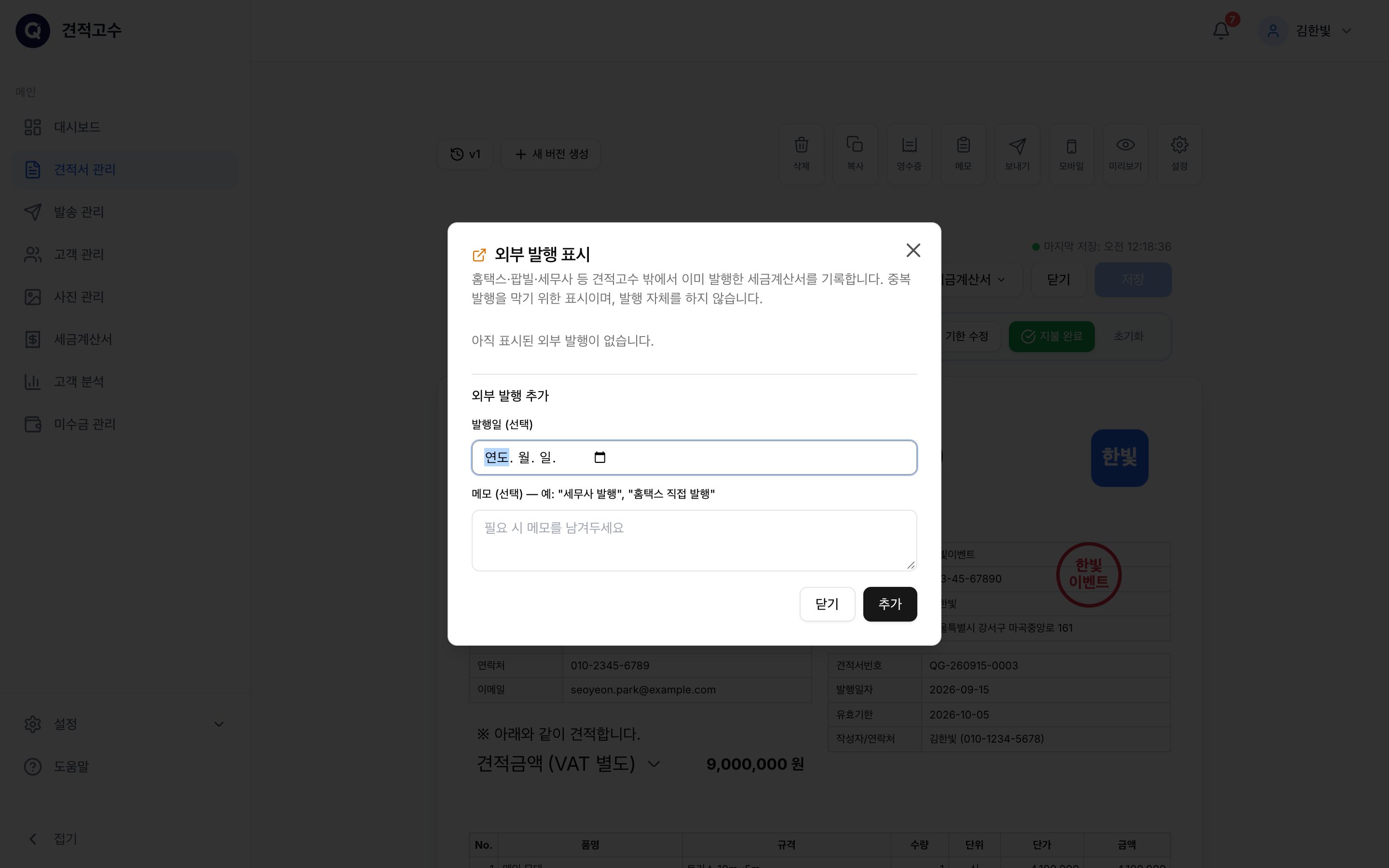The height and width of the screenshot is (868, 1389).
Task: Open the 김한빛 user menu
Action: pos(1305,30)
